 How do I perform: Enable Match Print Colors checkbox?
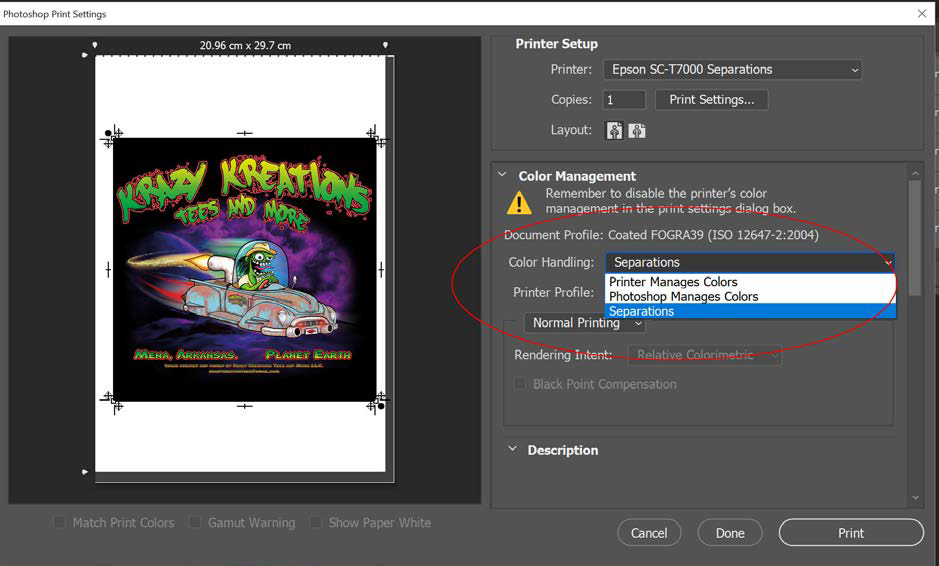pos(60,522)
